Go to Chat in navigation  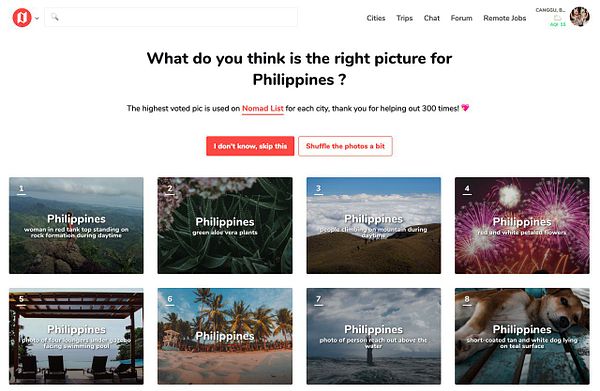click(x=432, y=18)
